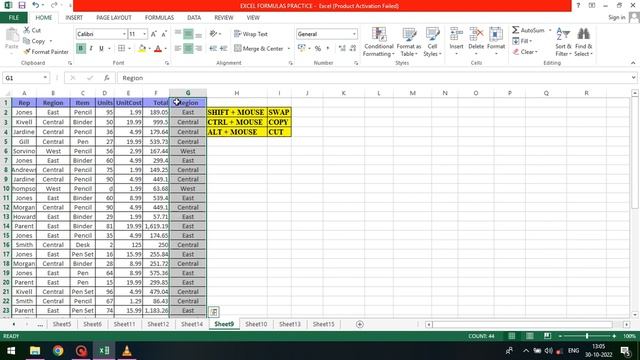Toggle align left

pyautogui.click(x=178, y=49)
